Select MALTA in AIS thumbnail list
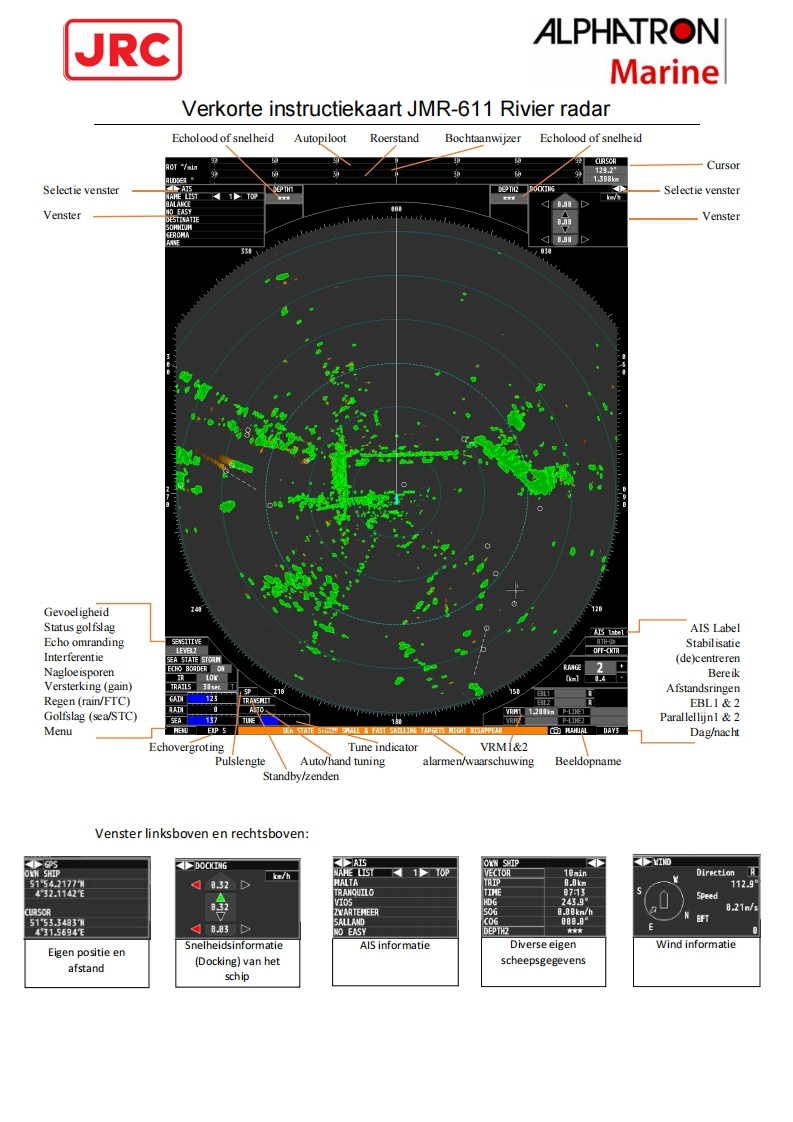Image resolution: width=793 pixels, height=1122 pixels. tap(395, 883)
